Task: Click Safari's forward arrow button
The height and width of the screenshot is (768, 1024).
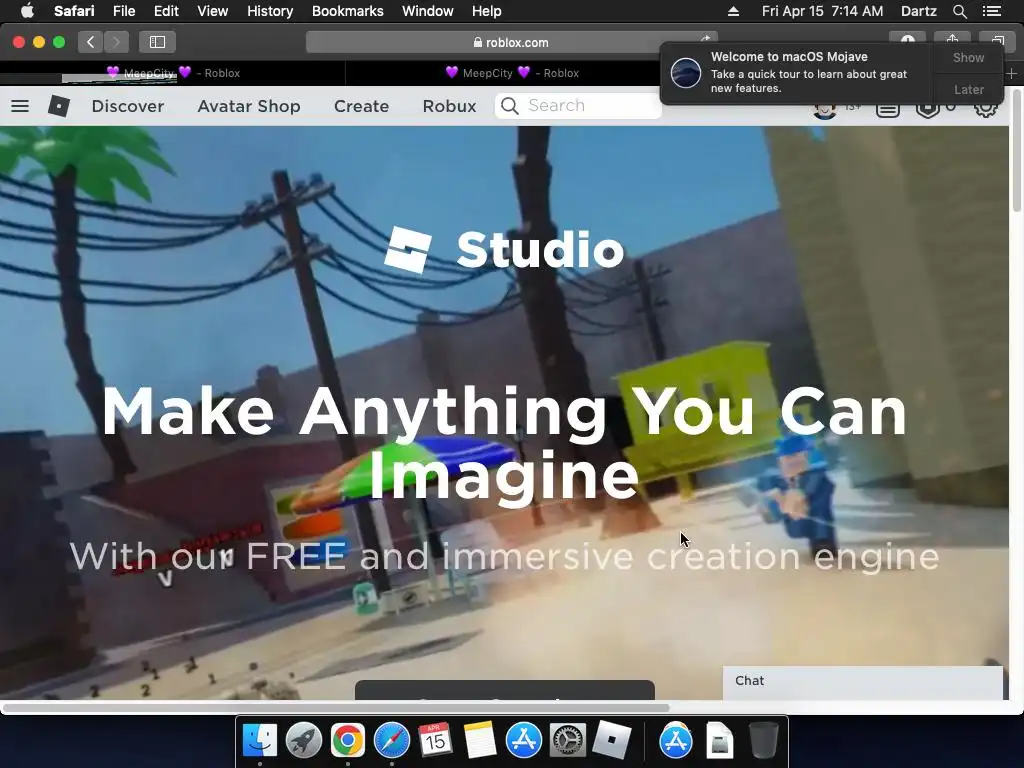Action: (x=116, y=42)
